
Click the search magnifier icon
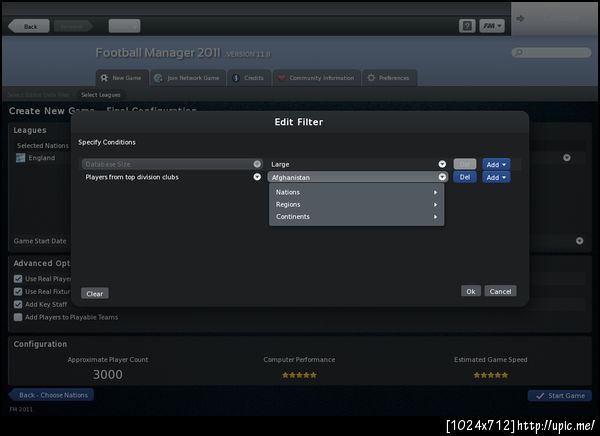[x=518, y=52]
